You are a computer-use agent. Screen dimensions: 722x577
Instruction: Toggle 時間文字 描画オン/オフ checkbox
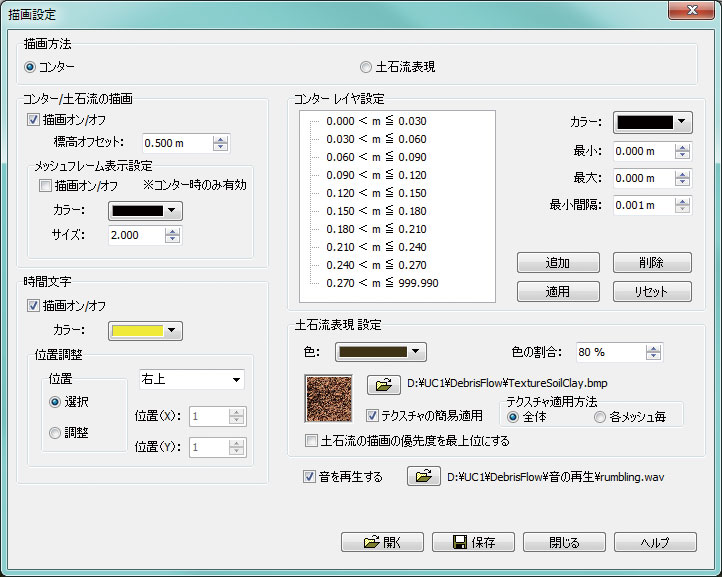pos(33,305)
